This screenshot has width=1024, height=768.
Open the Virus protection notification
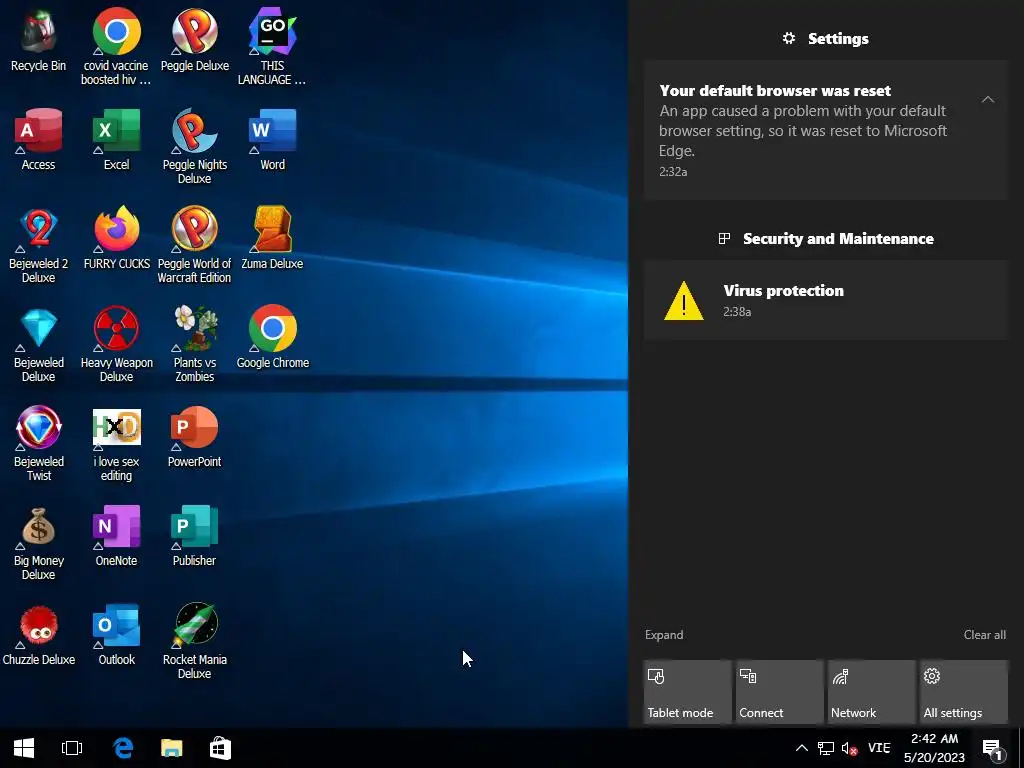825,300
